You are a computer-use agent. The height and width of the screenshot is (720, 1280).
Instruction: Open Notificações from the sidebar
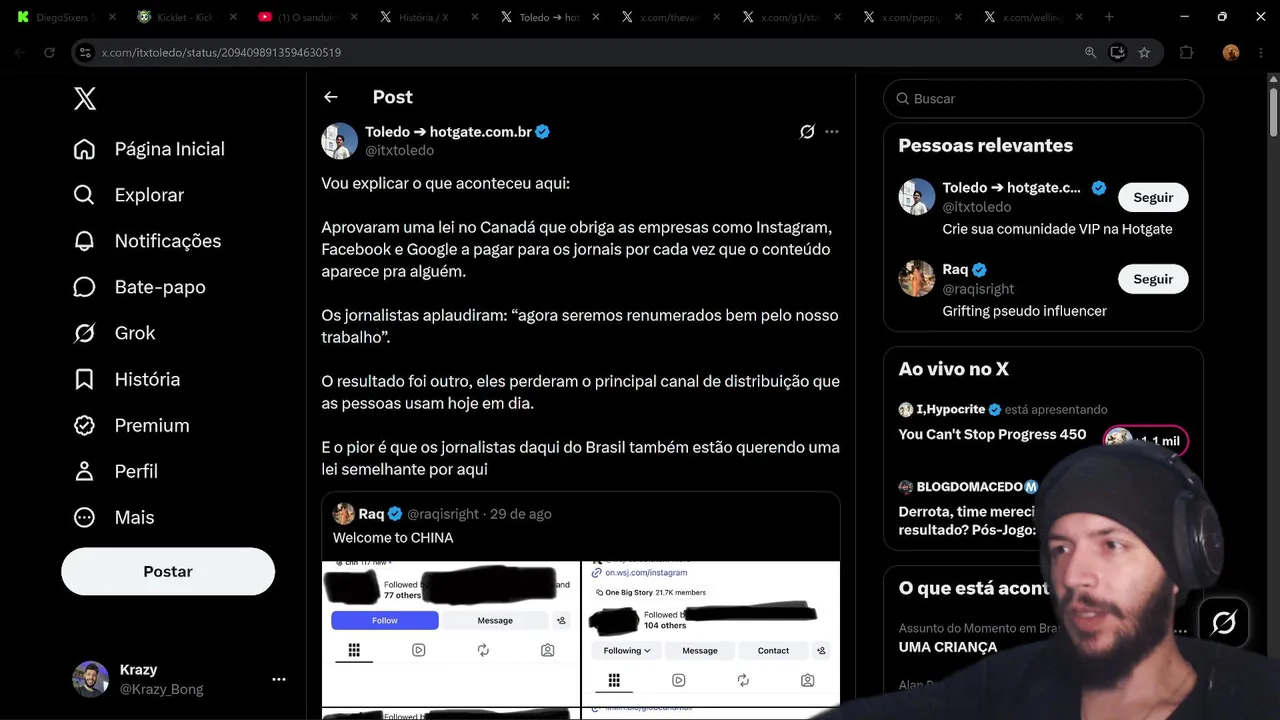147,241
